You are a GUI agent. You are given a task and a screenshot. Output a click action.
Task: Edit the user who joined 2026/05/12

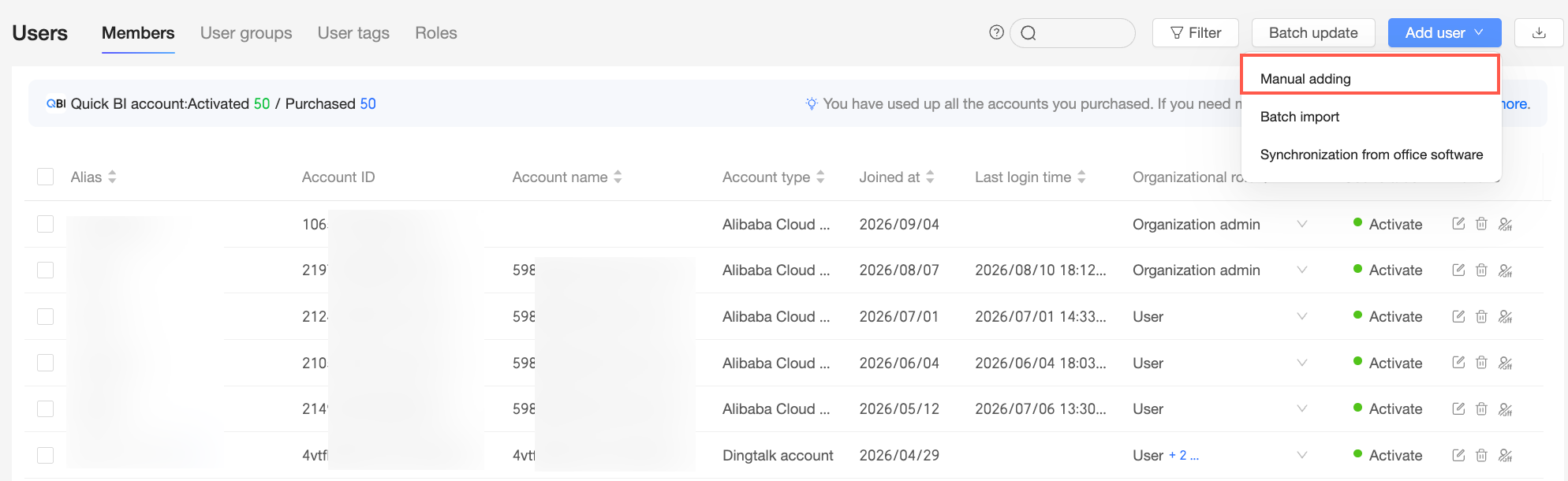(1458, 408)
